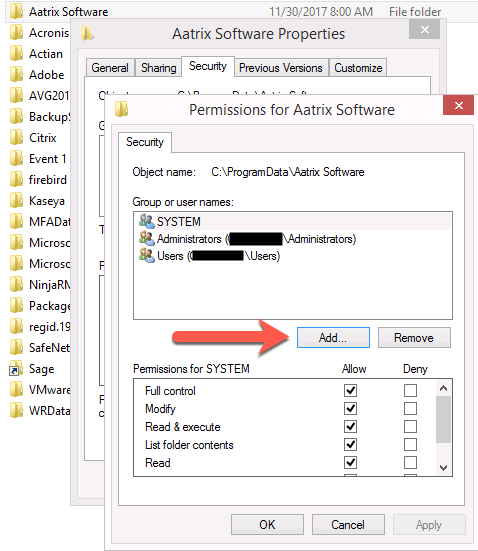This screenshot has width=478, height=551.
Task: Select Security tab in Permissions dialog
Action: click(145, 142)
